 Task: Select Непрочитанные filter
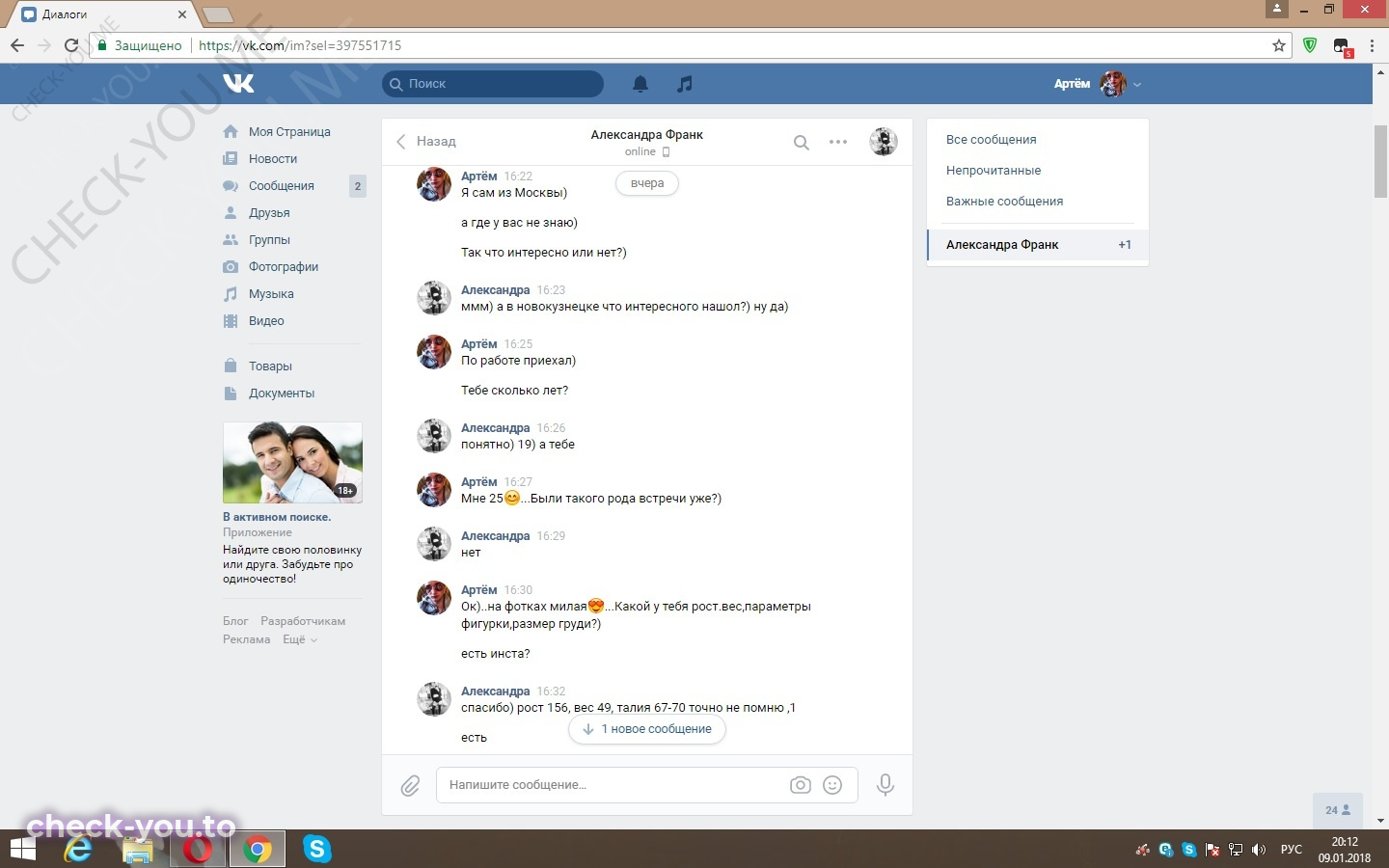pyautogui.click(x=994, y=171)
